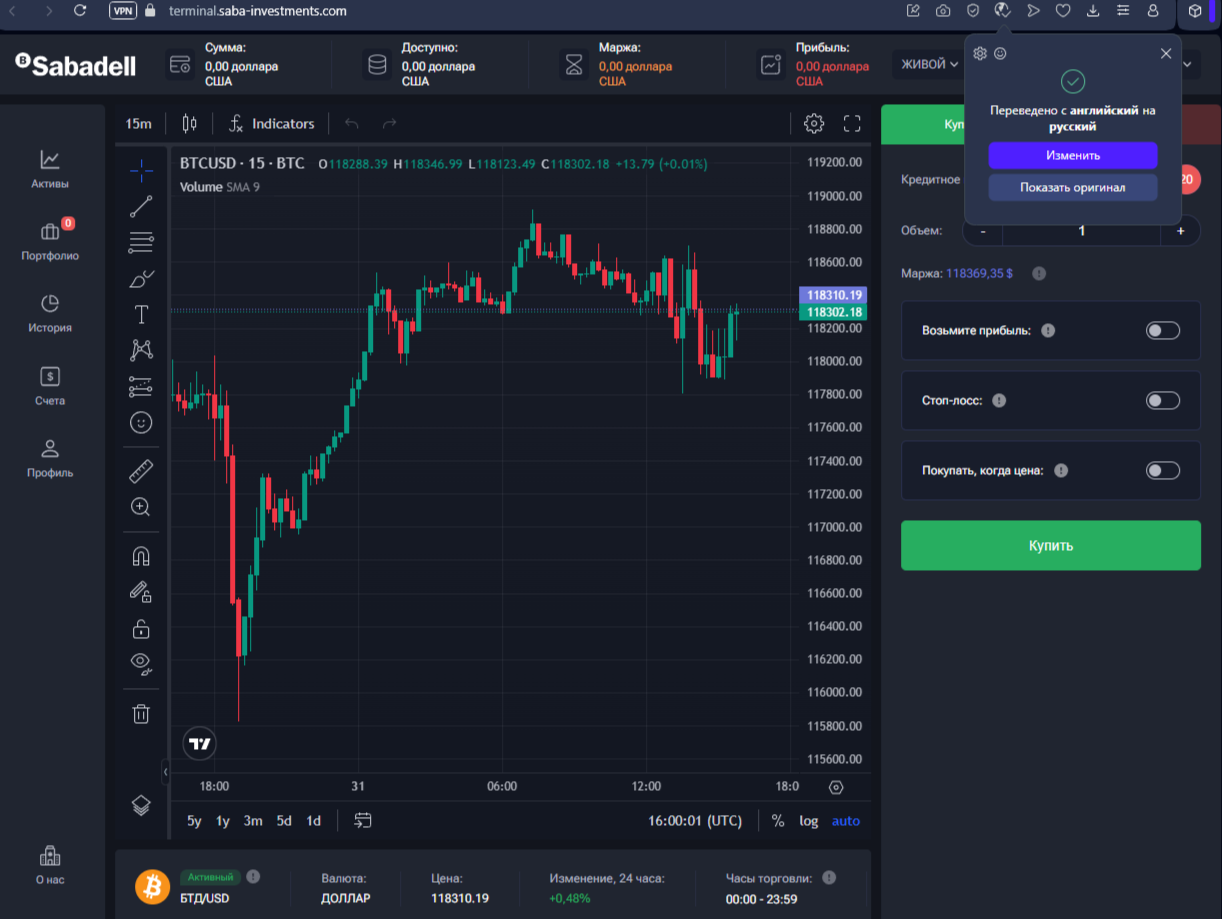Open the 15m timeframe selector
1222x919 pixels.
point(139,123)
